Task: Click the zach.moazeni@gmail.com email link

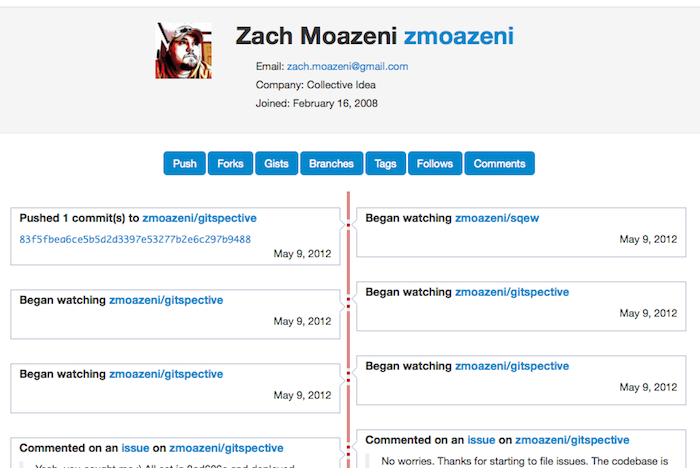Action: (x=347, y=66)
